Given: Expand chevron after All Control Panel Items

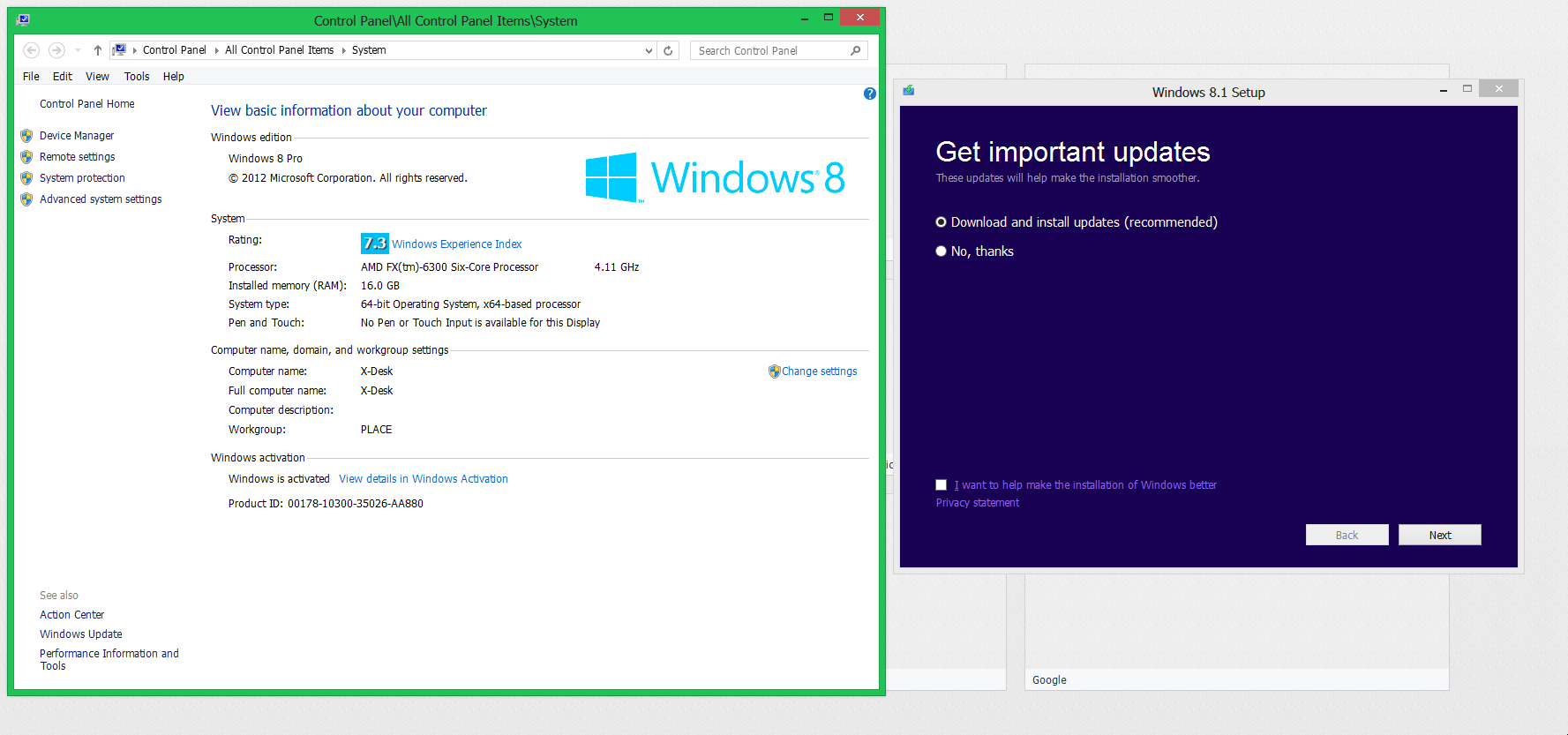Looking at the screenshot, I should pyautogui.click(x=343, y=50).
